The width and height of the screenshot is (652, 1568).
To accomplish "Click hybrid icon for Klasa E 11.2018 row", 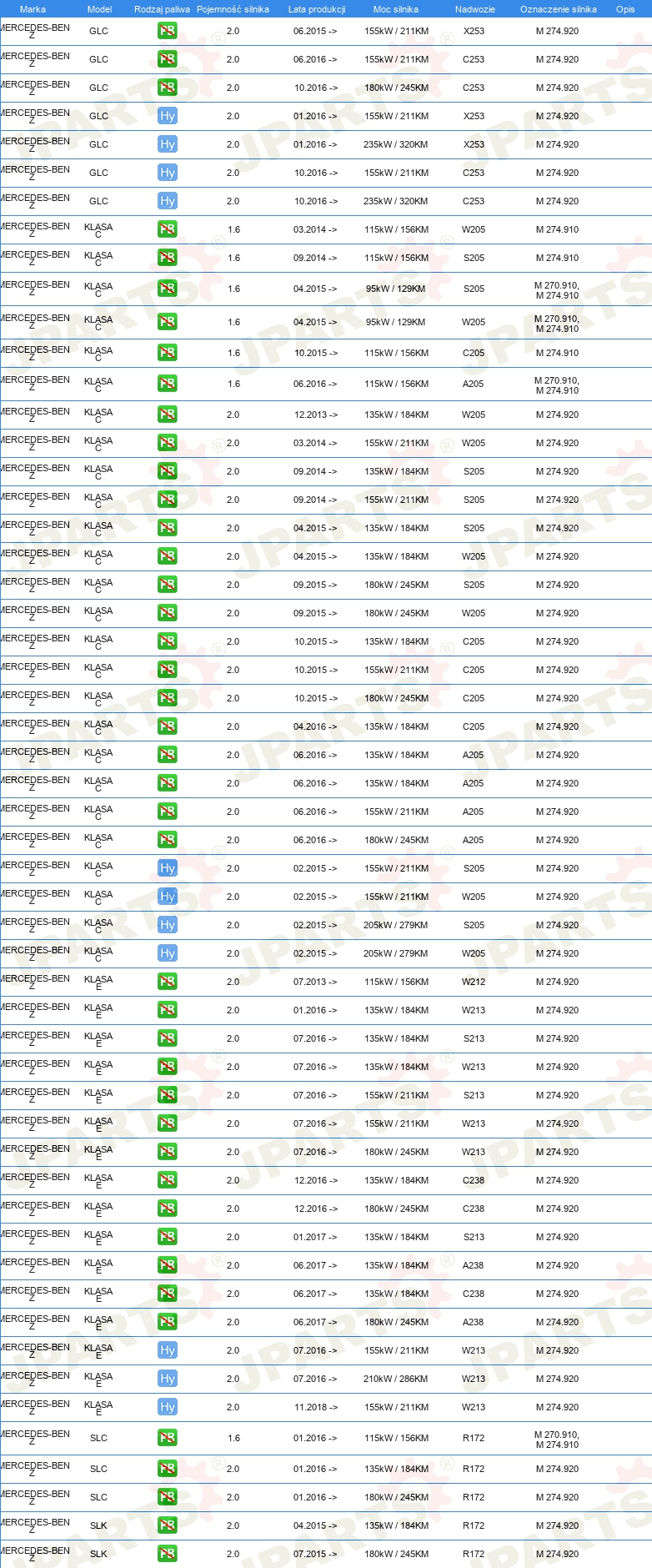I will tap(167, 1408).
